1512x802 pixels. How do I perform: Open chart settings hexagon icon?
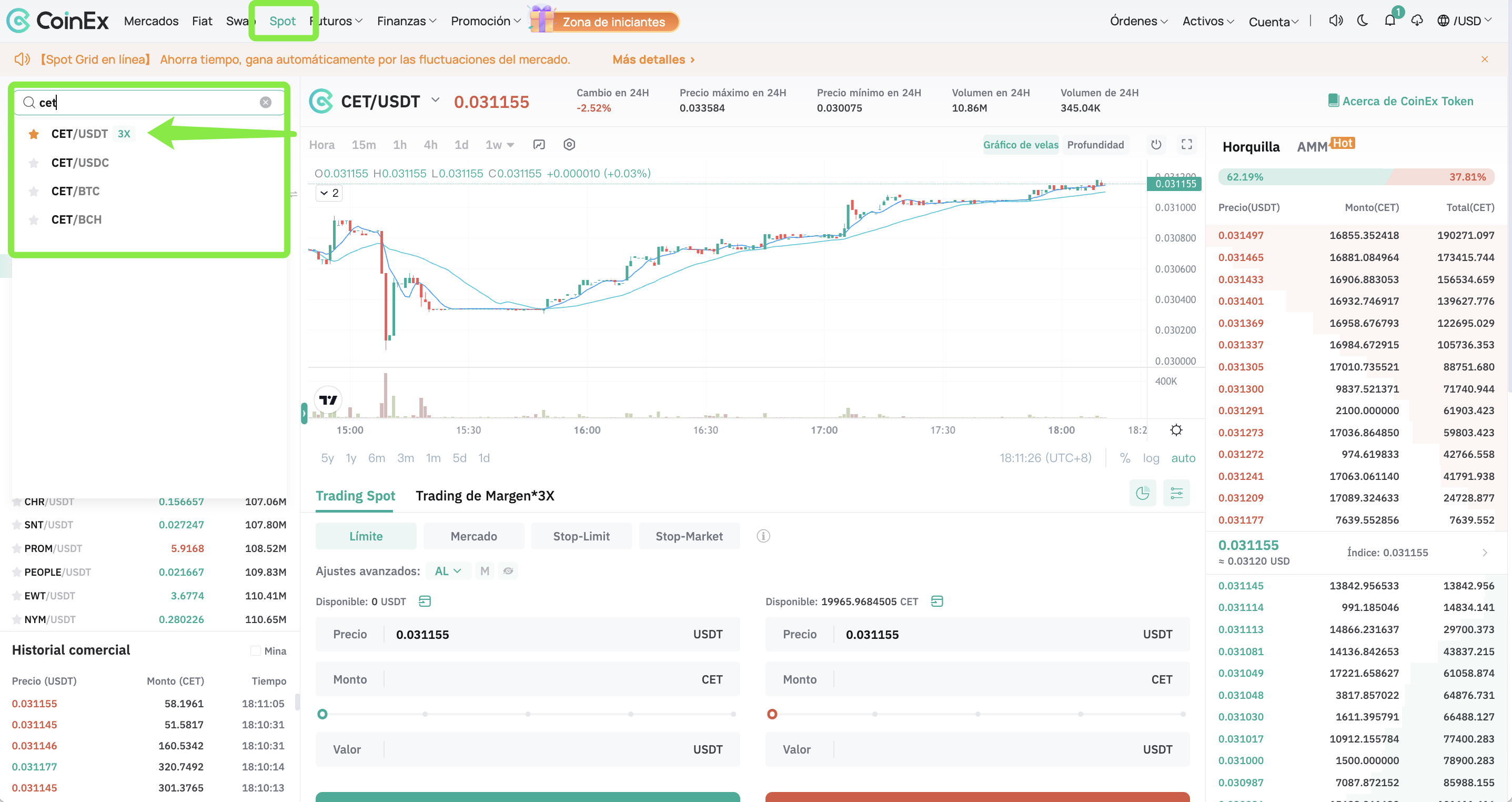[x=569, y=144]
